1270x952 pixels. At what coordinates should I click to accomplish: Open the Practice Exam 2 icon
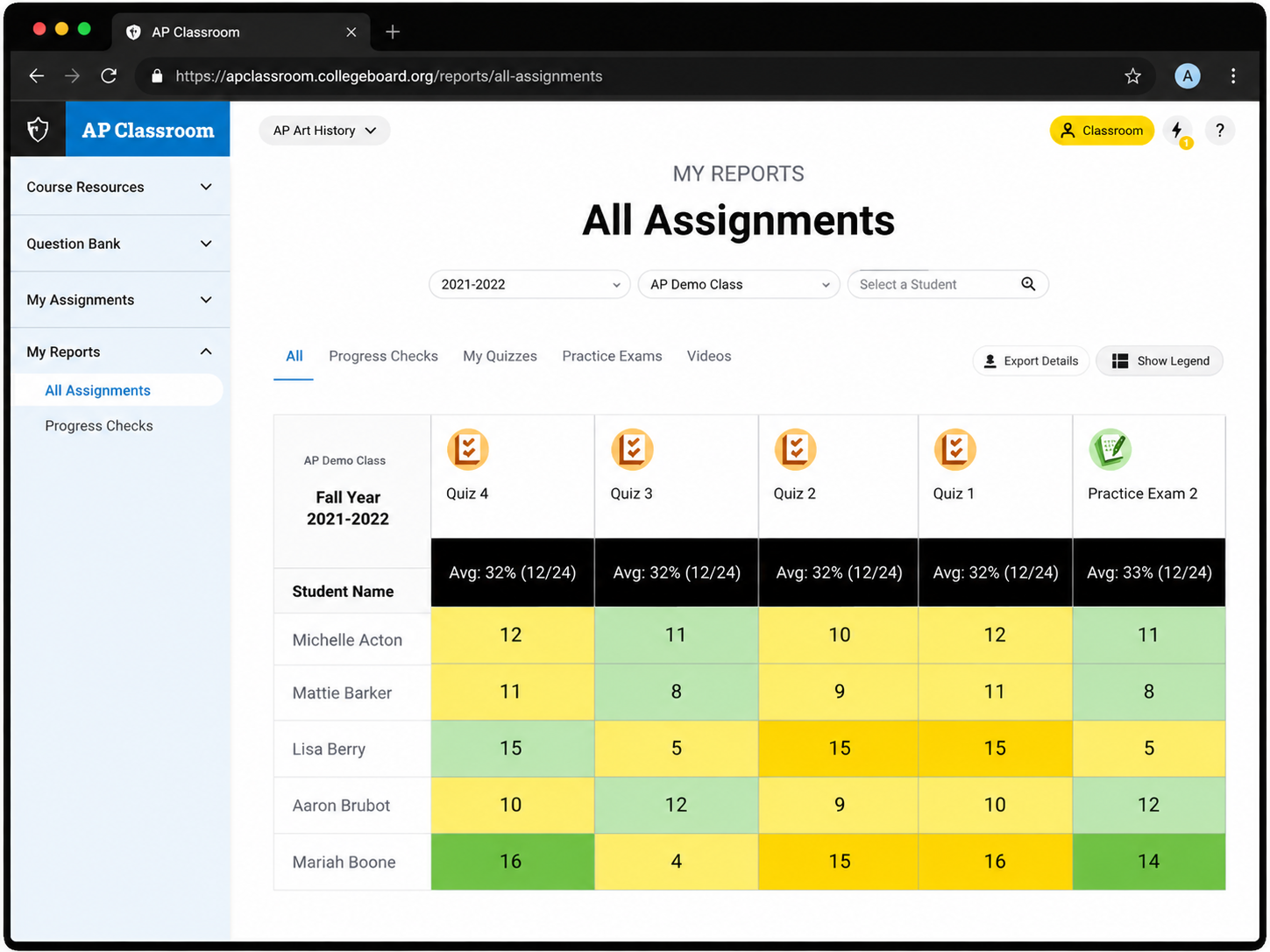tap(1110, 450)
